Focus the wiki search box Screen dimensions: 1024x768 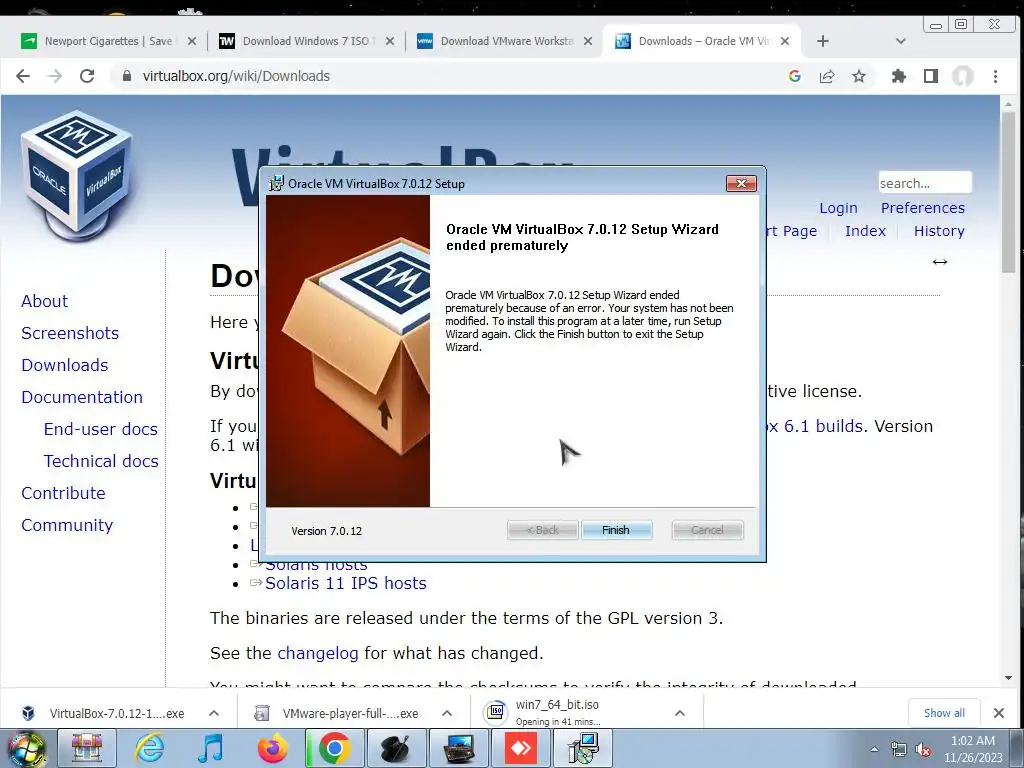click(925, 183)
